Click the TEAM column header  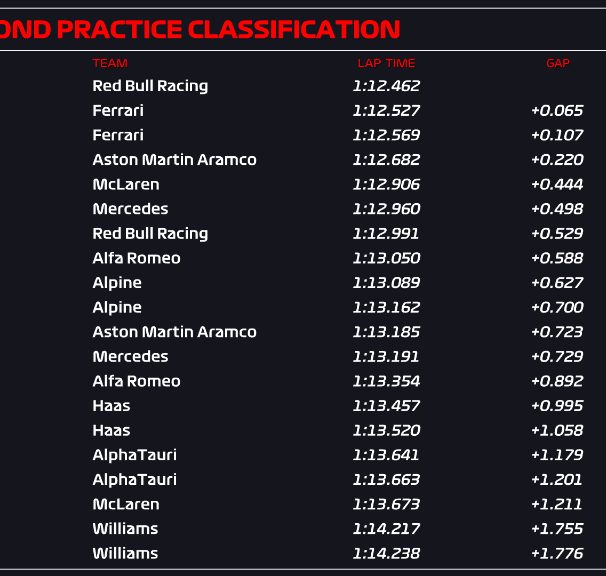(x=110, y=63)
